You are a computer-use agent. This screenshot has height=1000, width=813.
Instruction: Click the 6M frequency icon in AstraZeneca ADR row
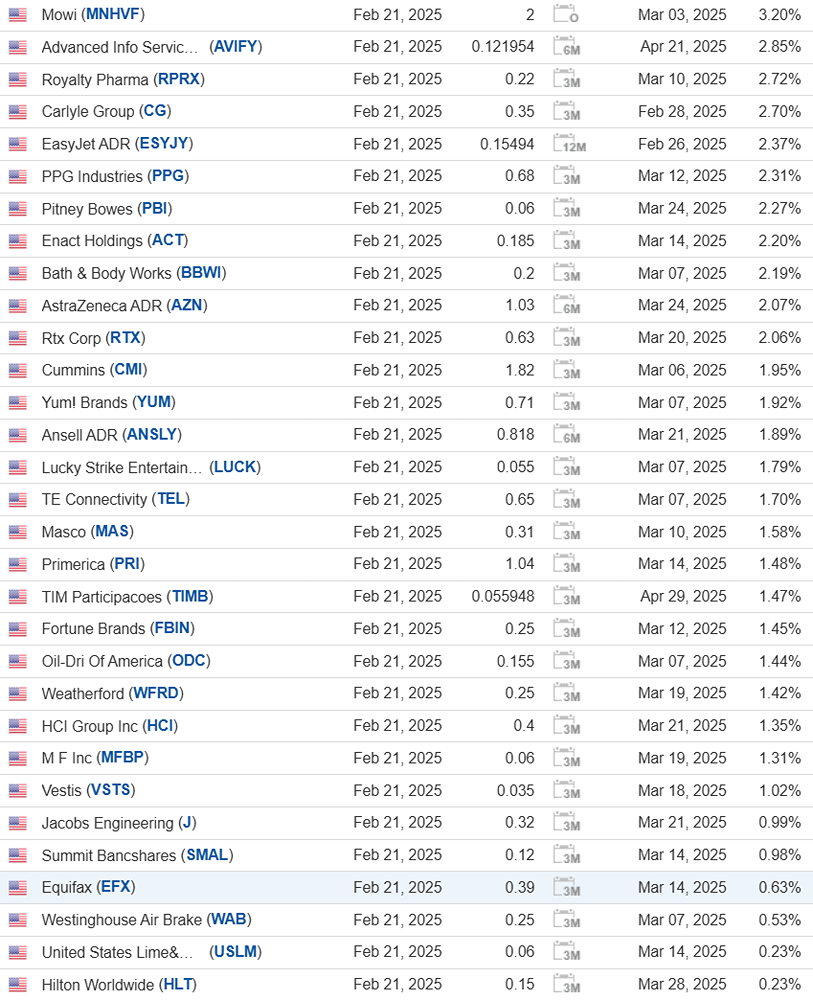(568, 306)
